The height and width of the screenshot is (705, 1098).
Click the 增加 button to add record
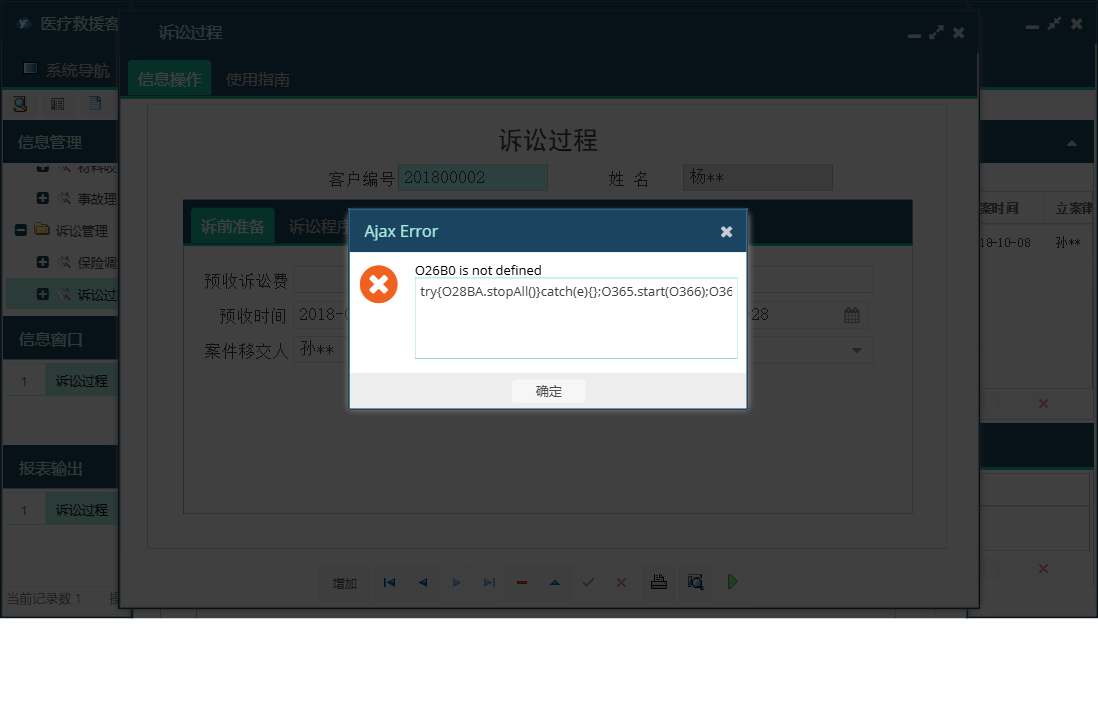[343, 582]
